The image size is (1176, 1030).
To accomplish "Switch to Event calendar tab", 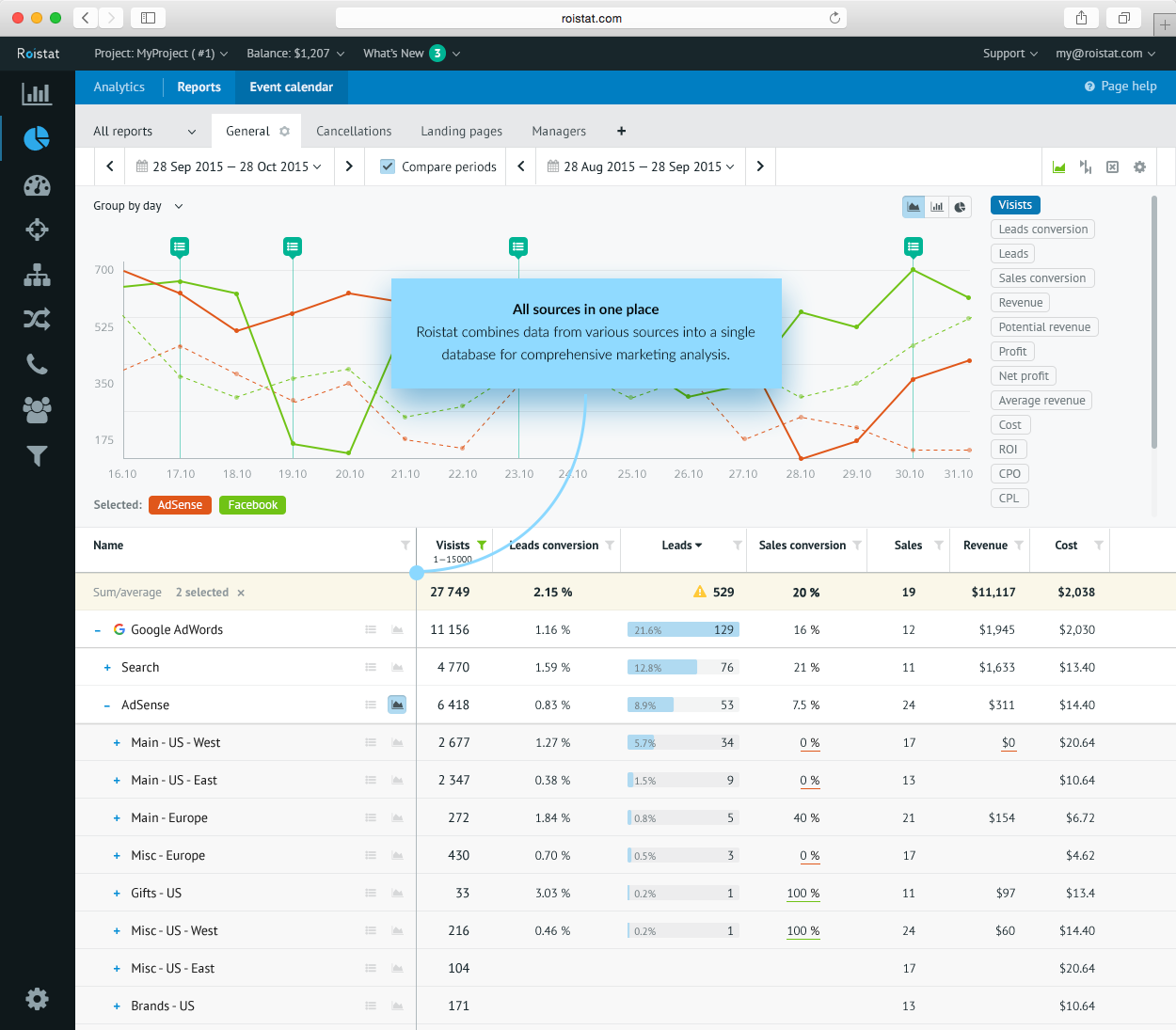I will tap(292, 87).
